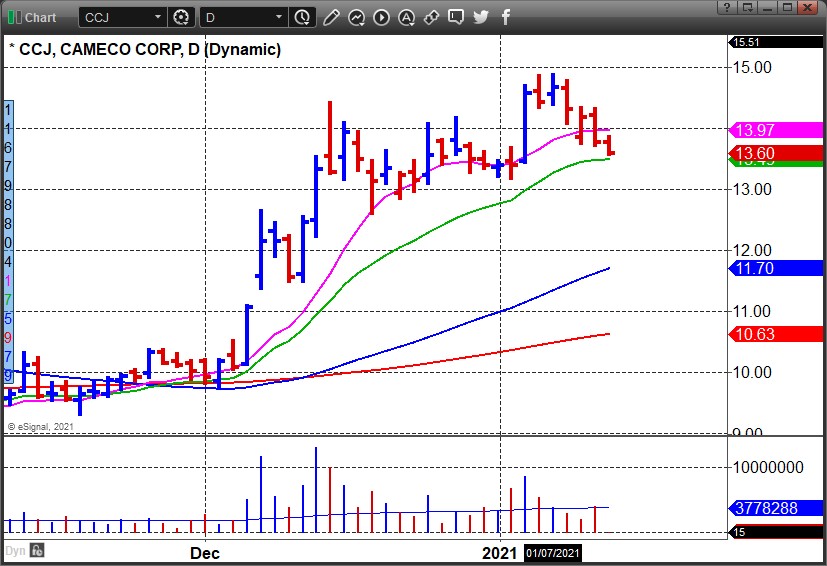Click the playback replay icon
The height and width of the screenshot is (566, 827).
pos(381,17)
